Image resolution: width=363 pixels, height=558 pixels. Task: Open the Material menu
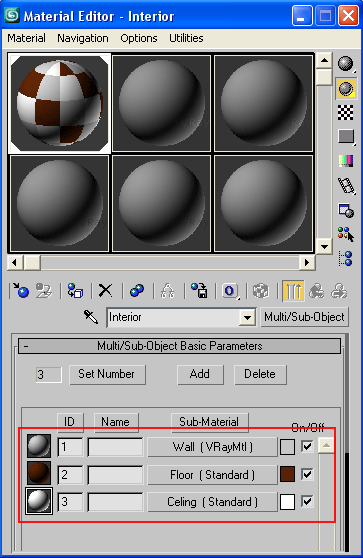(x=26, y=38)
